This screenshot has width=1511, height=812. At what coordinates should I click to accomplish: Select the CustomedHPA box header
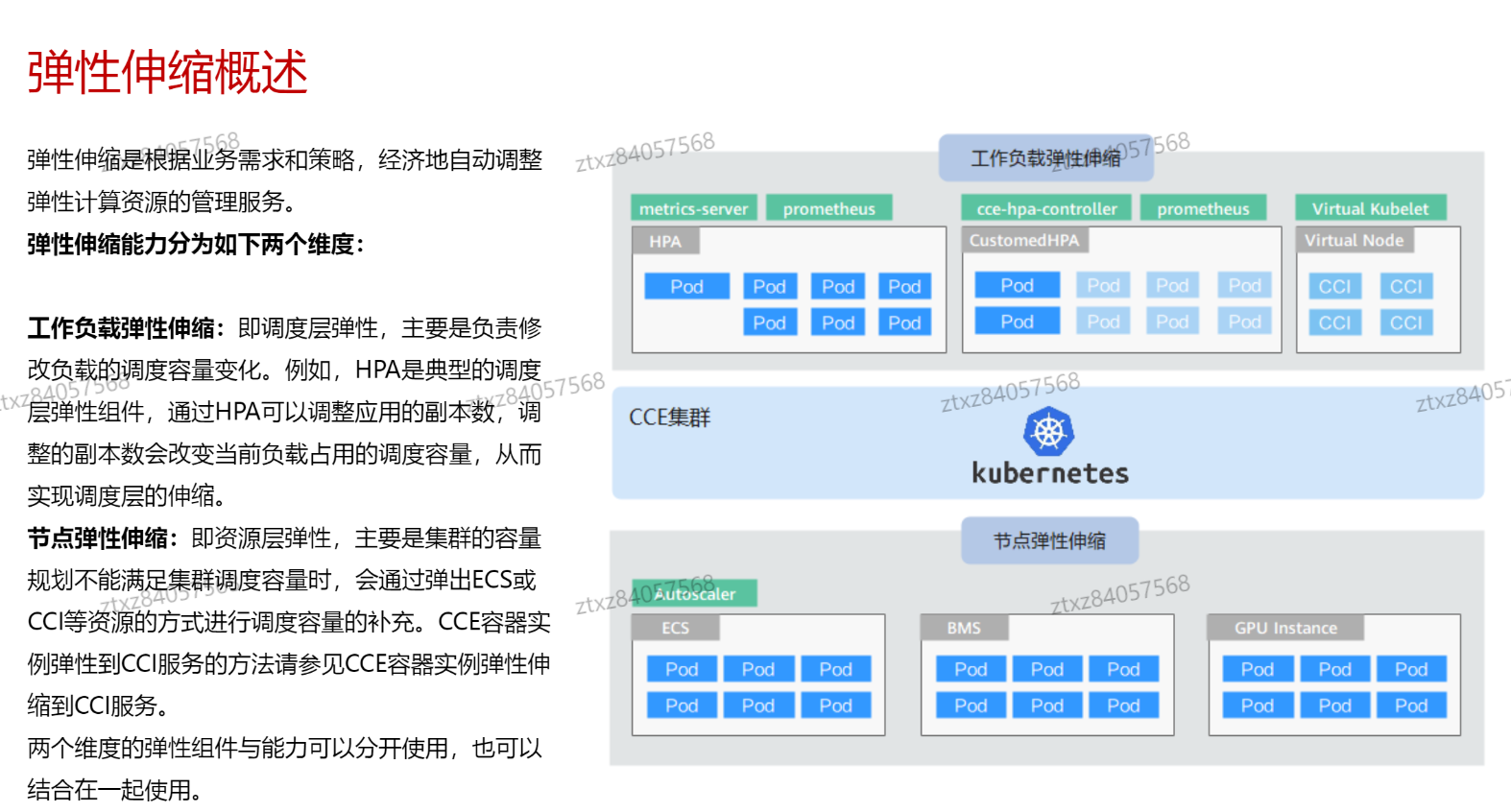pos(1024,240)
